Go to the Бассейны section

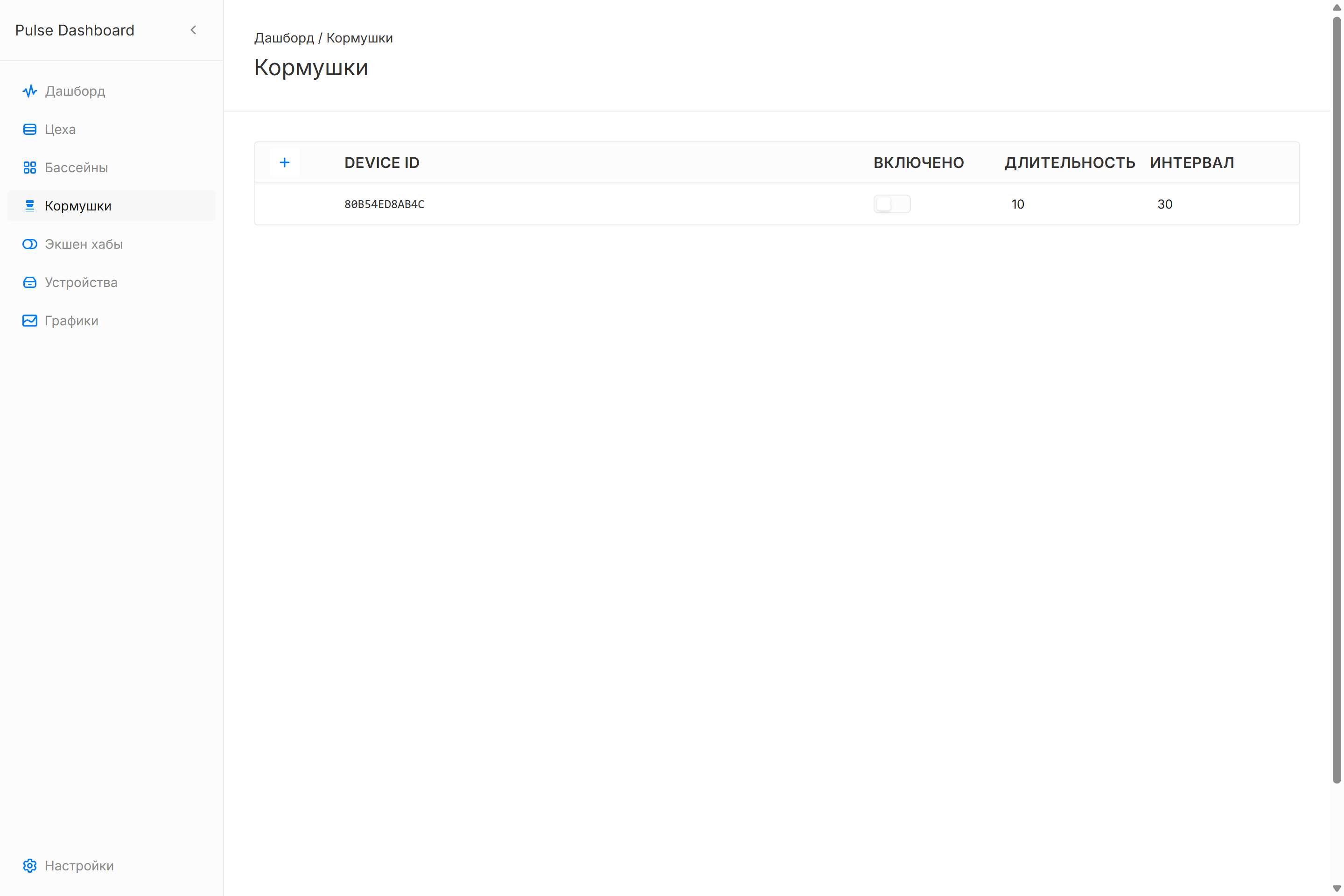click(112, 168)
